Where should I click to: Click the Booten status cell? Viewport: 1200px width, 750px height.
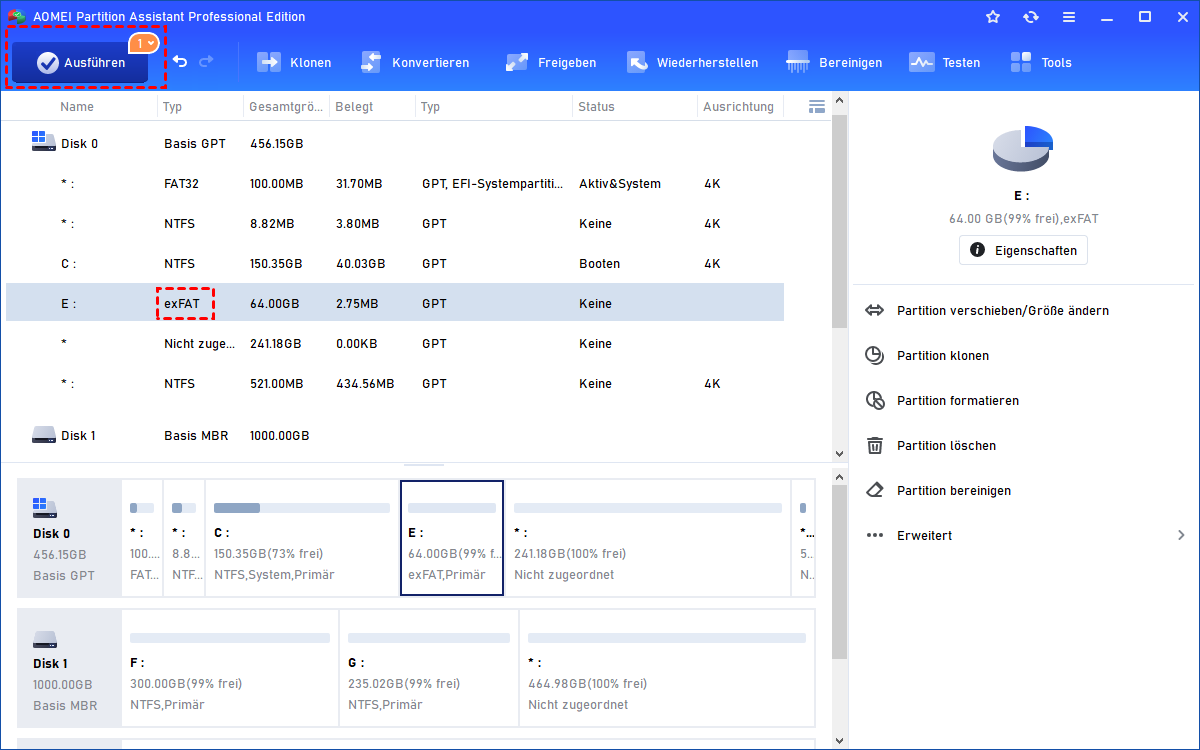(x=599, y=264)
